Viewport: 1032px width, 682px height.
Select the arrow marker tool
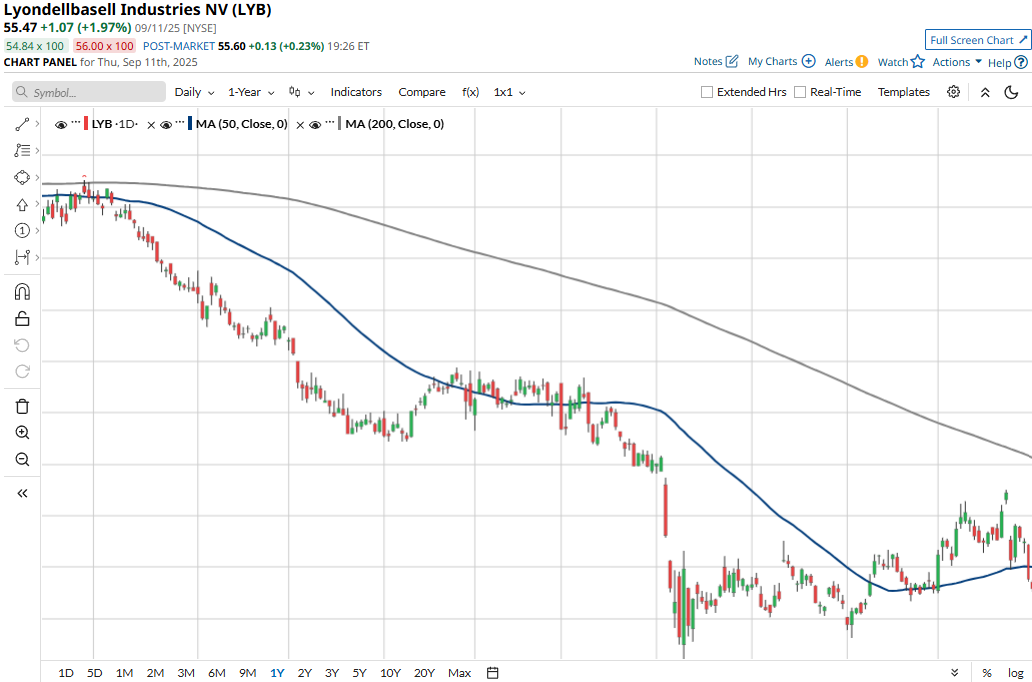[22, 204]
